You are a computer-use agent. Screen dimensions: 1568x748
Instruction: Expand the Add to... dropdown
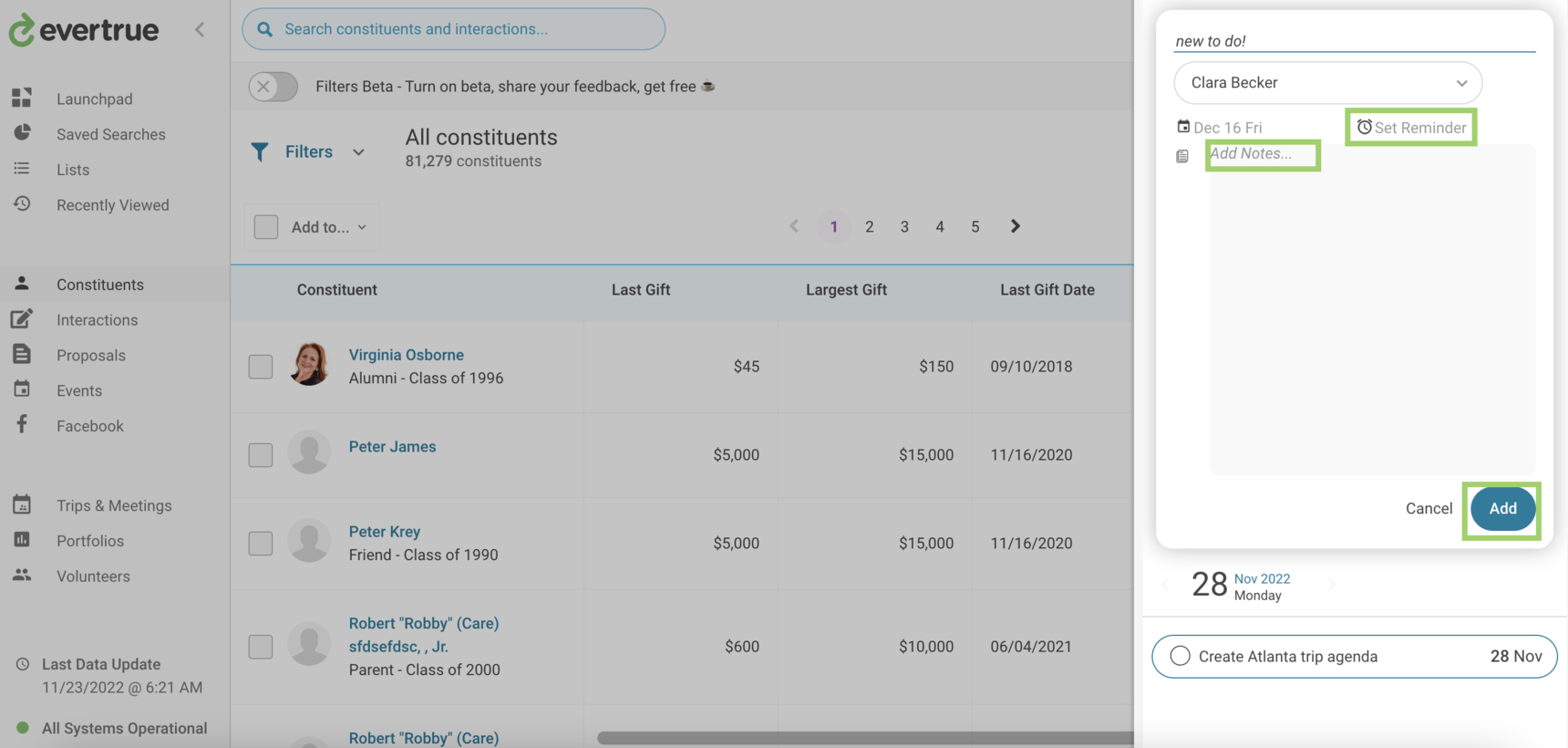[312, 227]
